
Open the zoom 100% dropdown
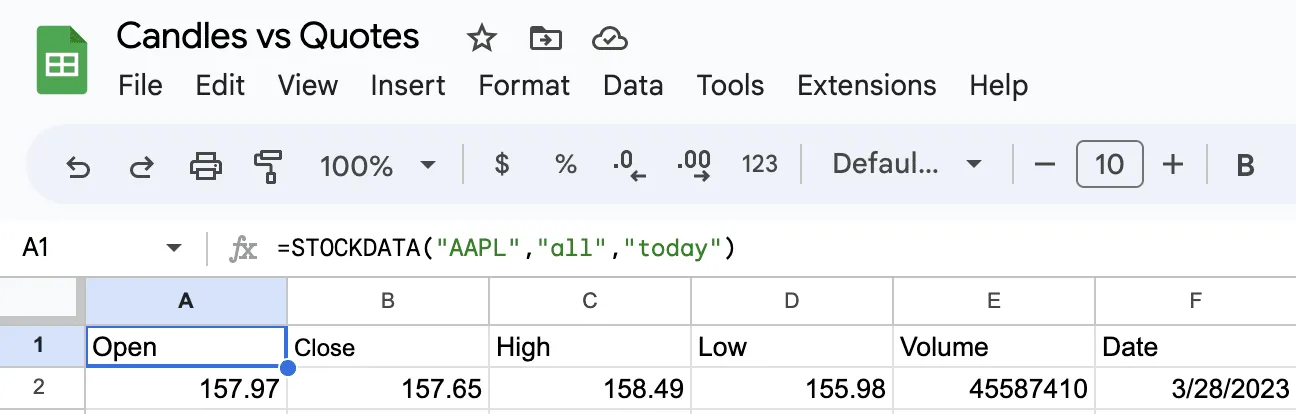tap(377, 165)
